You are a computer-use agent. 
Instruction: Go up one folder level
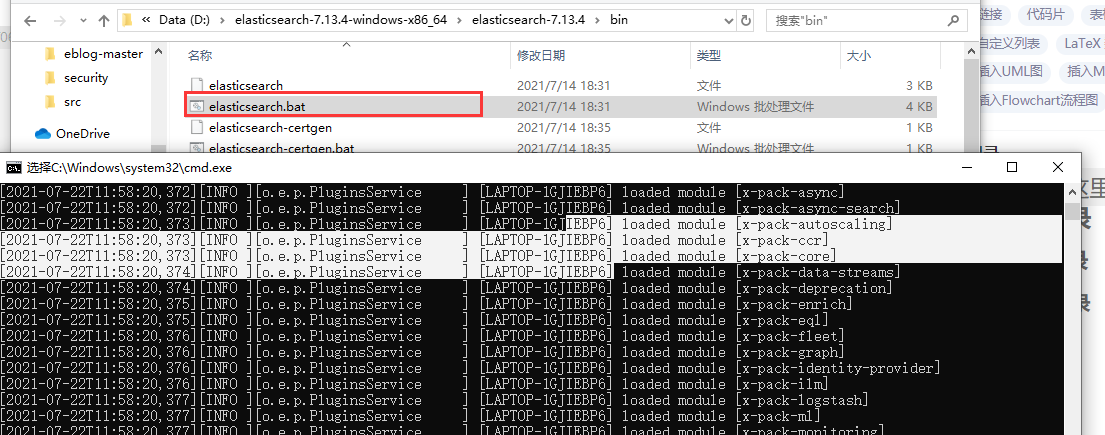pyautogui.click(x=104, y=20)
